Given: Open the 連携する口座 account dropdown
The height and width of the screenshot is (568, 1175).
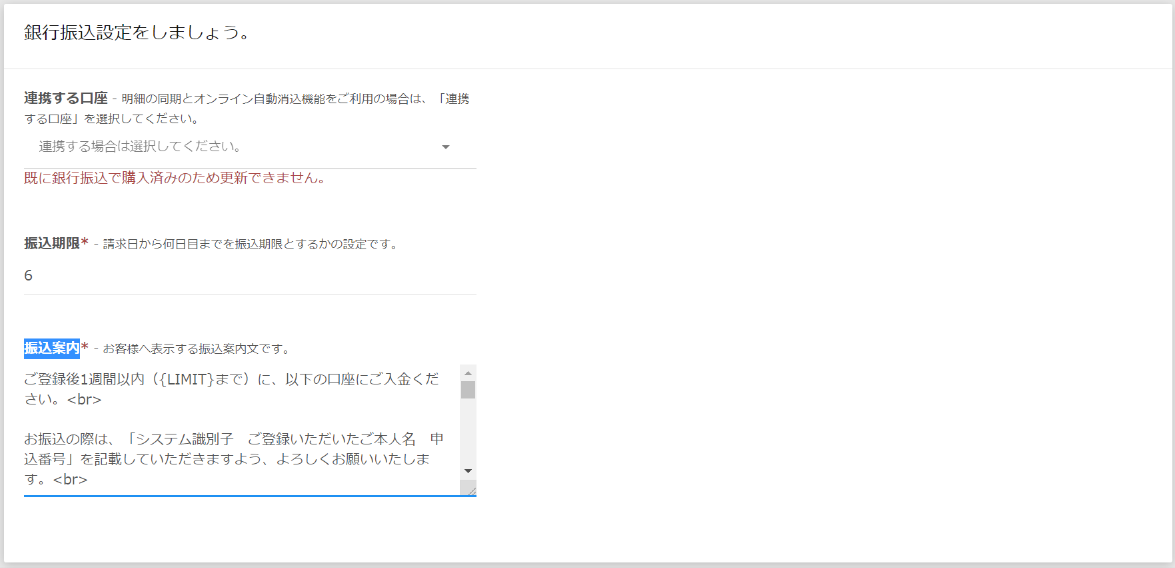Looking at the screenshot, I should pos(250,147).
